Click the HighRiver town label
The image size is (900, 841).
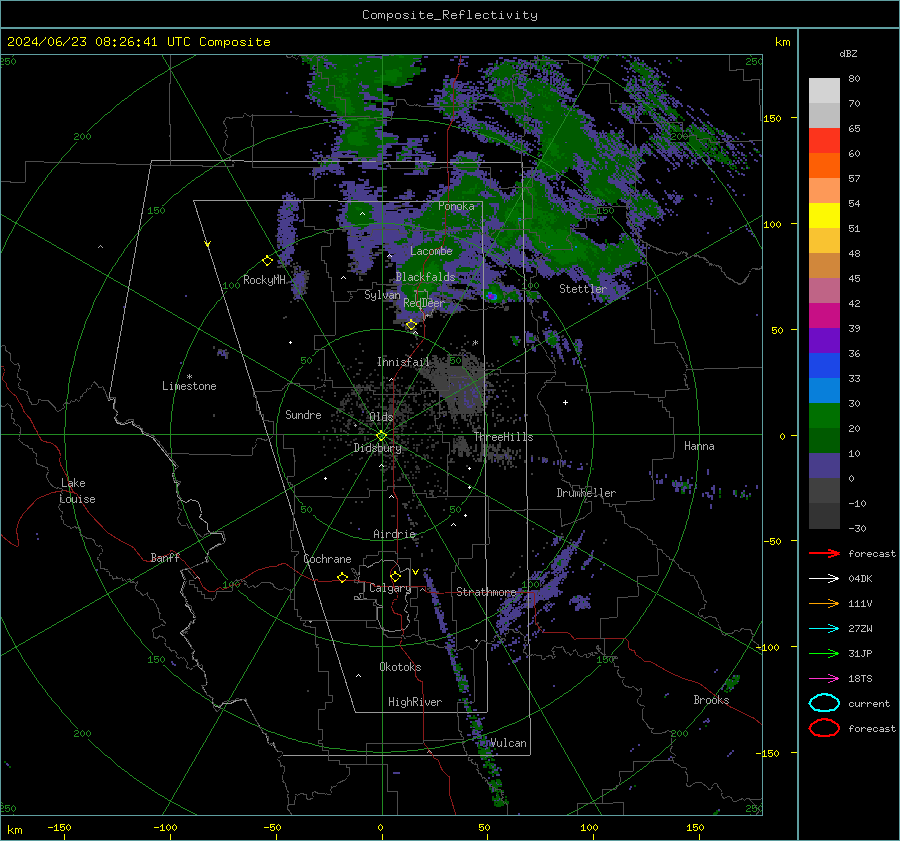click(415, 702)
